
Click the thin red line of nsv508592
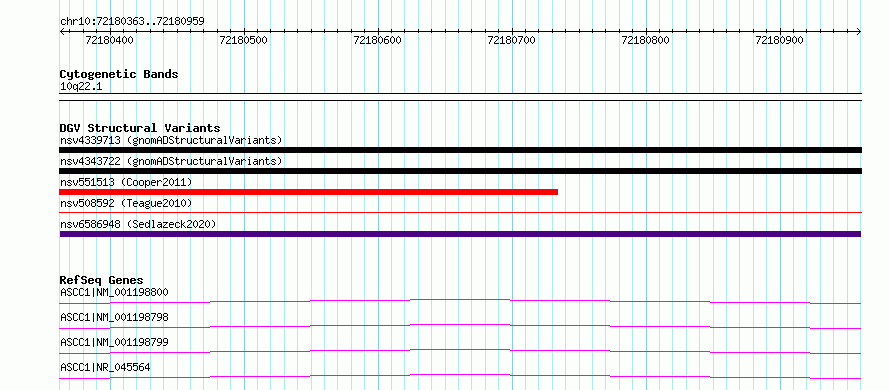tap(460, 212)
